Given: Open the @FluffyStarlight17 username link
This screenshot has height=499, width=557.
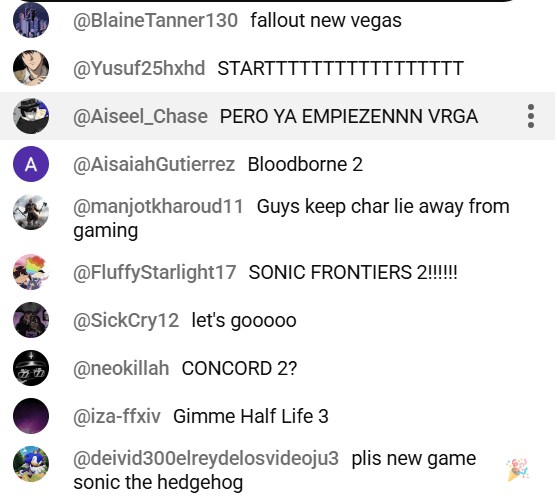Looking at the screenshot, I should pyautogui.click(x=155, y=272).
